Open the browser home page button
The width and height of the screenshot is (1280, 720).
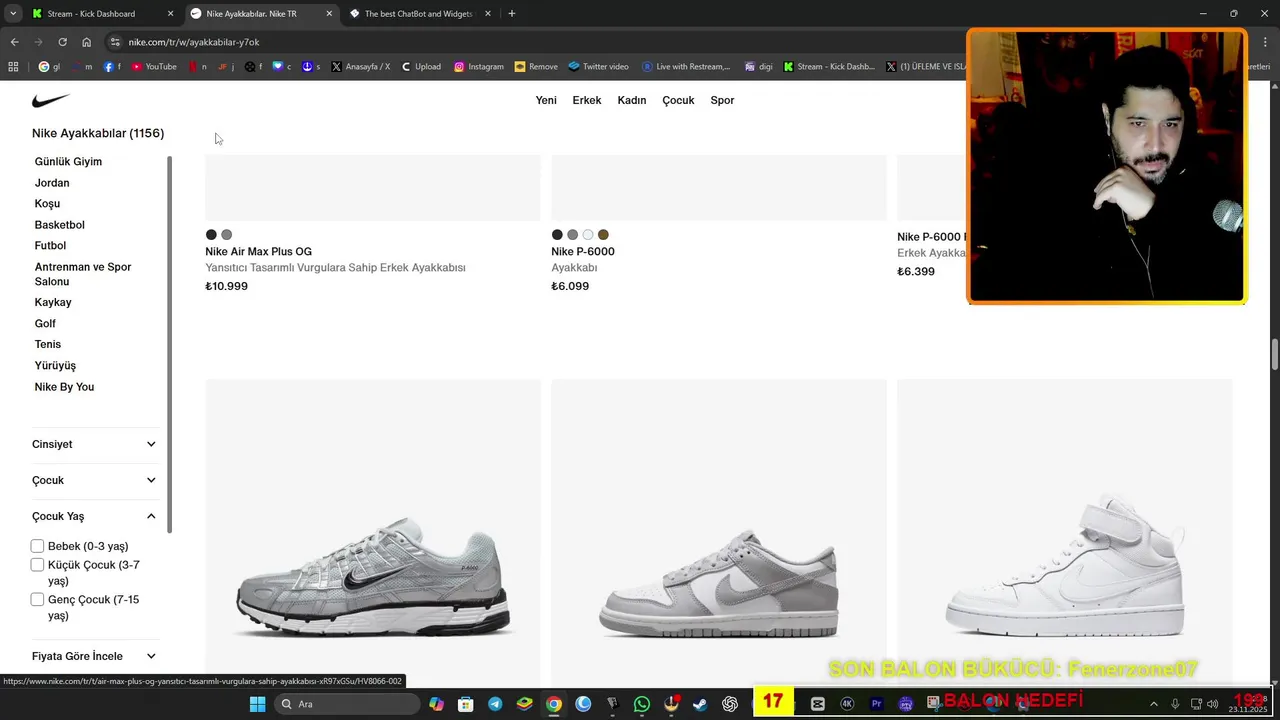pos(86,42)
